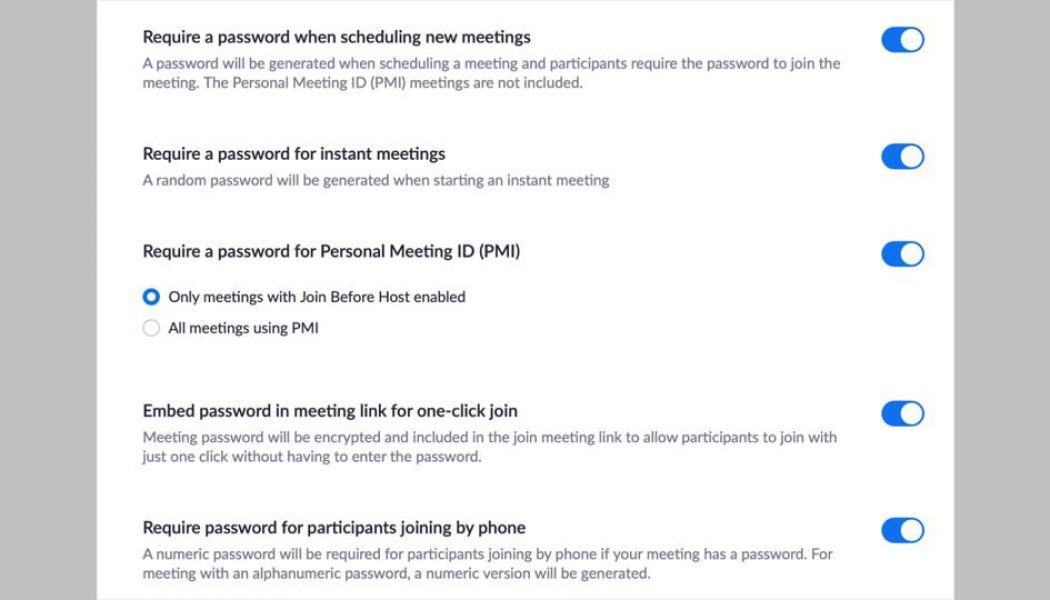This screenshot has height=600, width=1050.
Task: Click the 'Embed password in meeting link' heading
Action: [330, 411]
